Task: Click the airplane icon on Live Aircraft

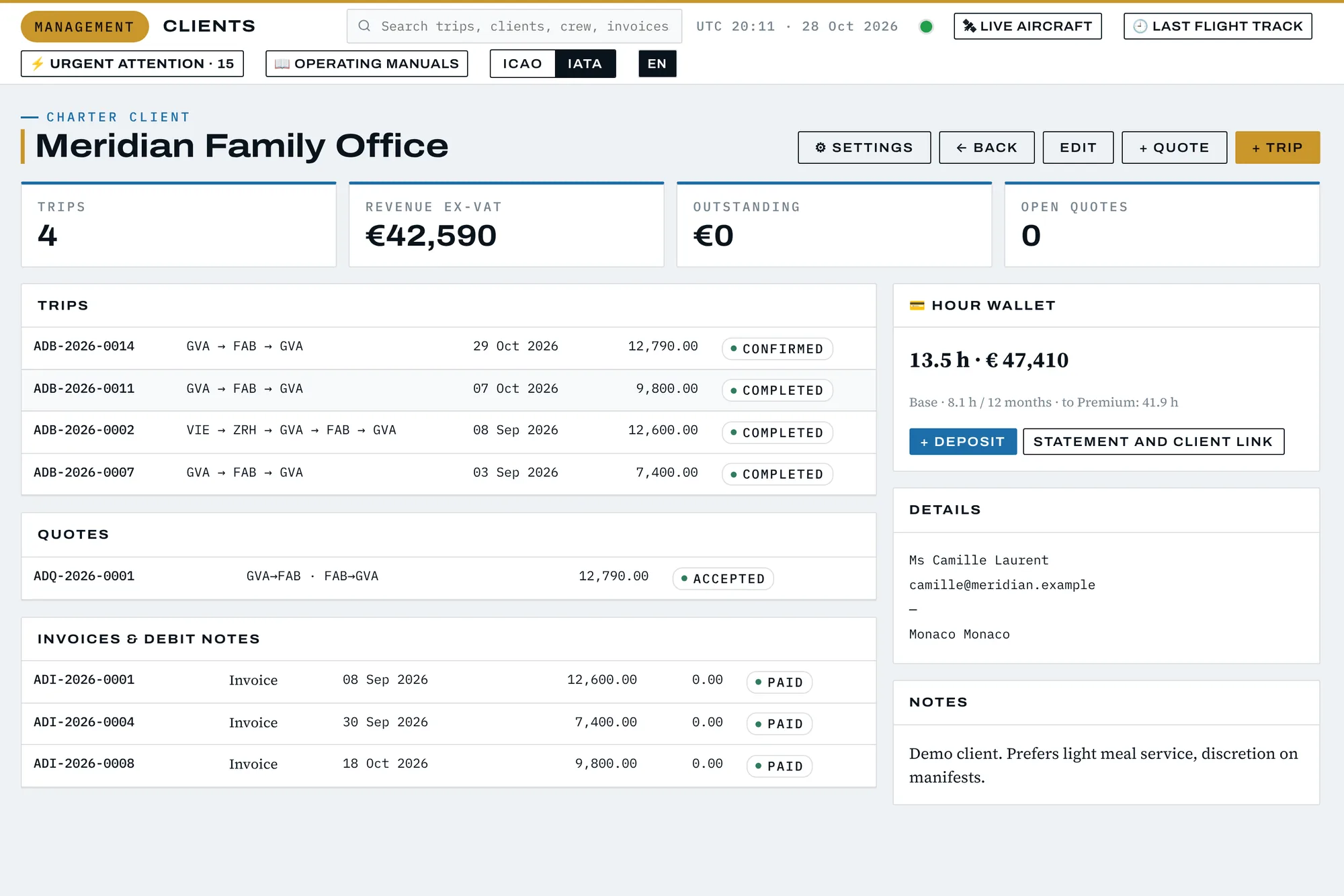Action: point(969,26)
